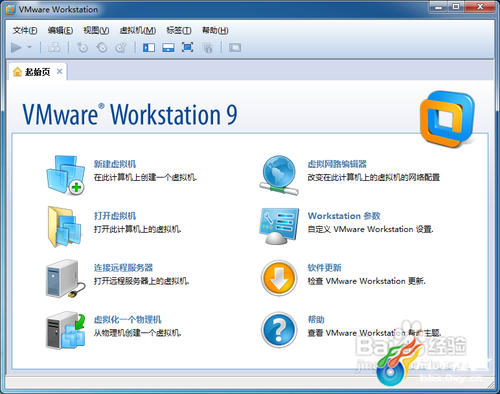Click the VMware icon in title bar
Screen dimensions: 500x394
click(10, 10)
